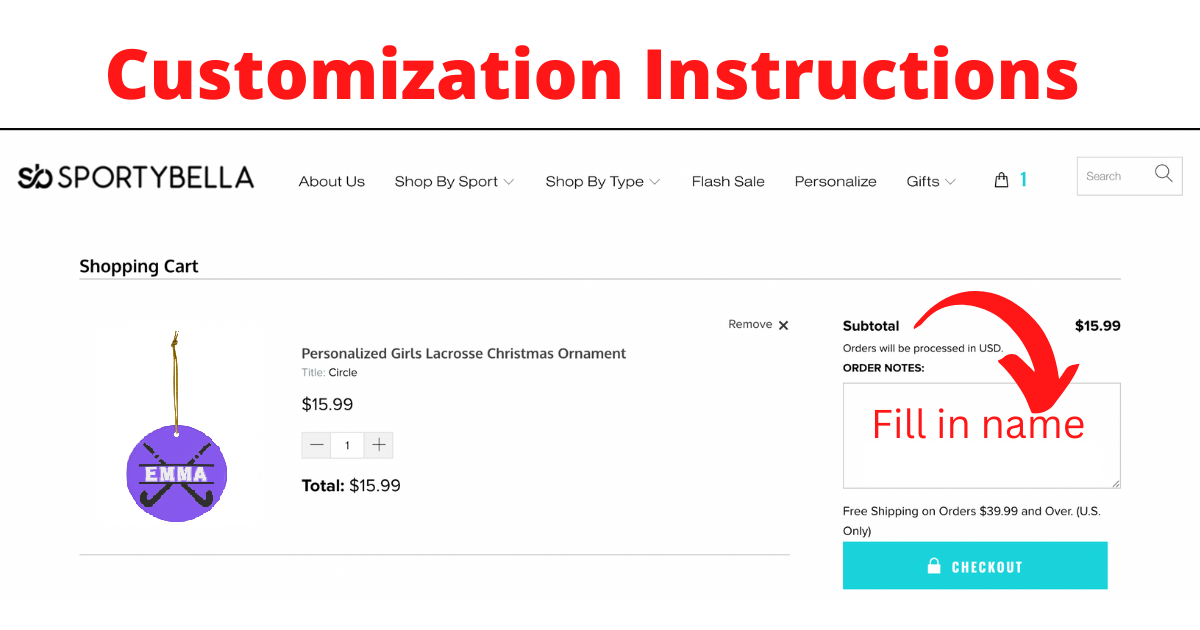
Task: Click the search magnifier icon
Action: 1163,174
